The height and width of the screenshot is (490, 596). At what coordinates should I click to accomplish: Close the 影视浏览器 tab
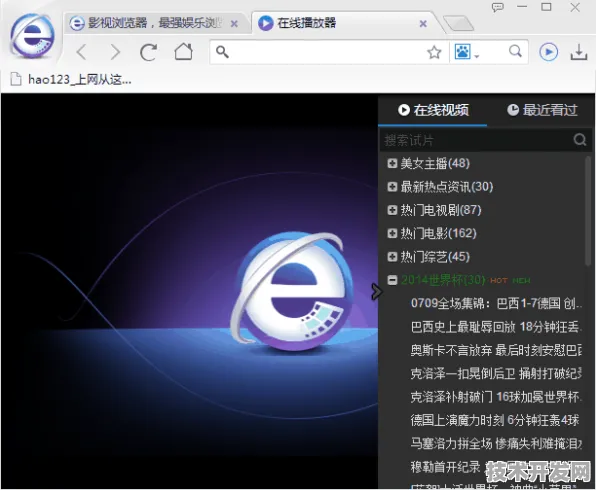[235, 24]
